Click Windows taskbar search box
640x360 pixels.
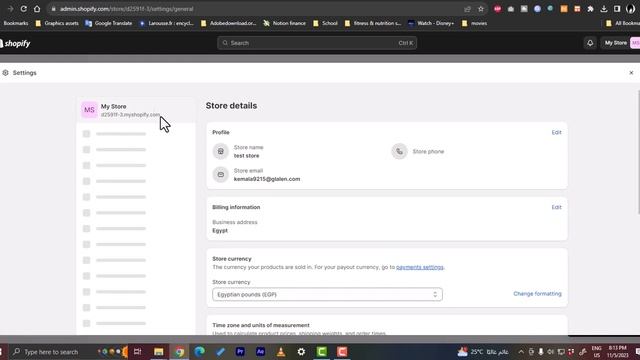point(51,351)
